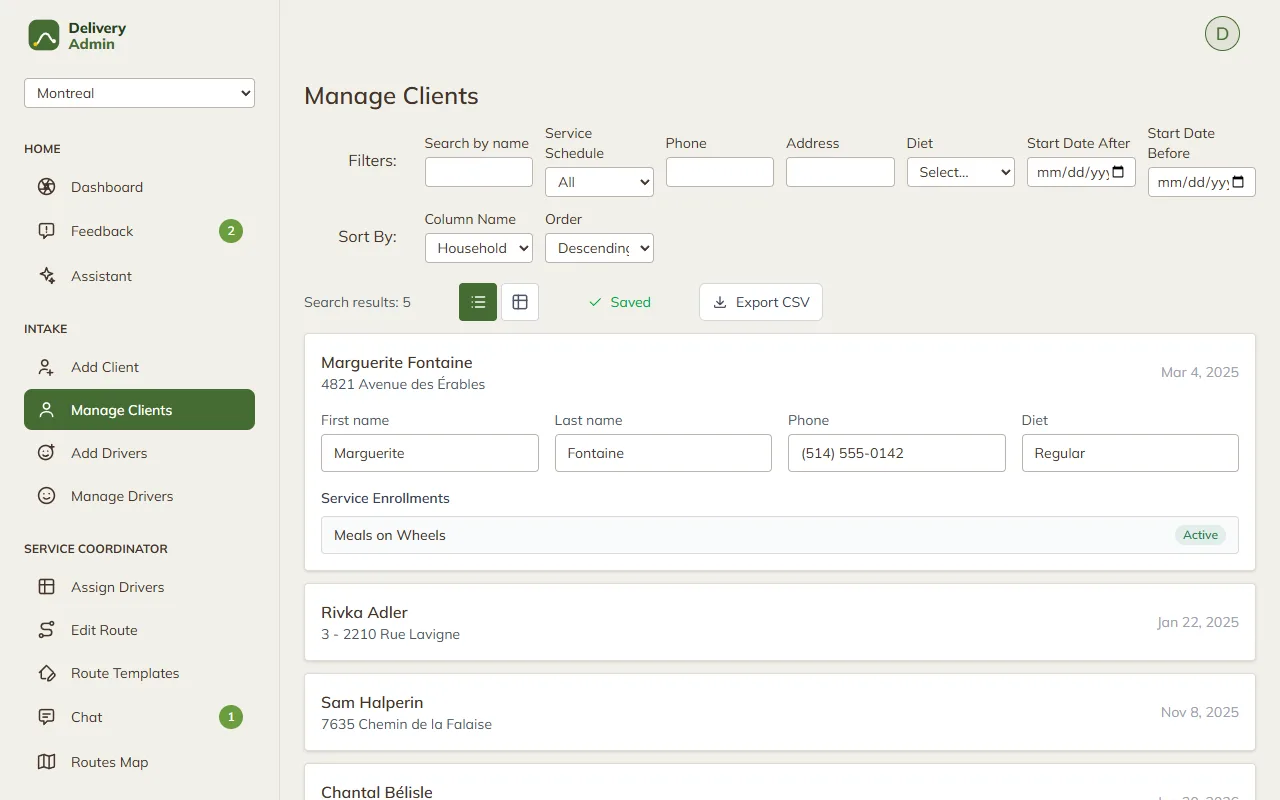
Task: Click the Search by name field
Action: click(x=479, y=172)
